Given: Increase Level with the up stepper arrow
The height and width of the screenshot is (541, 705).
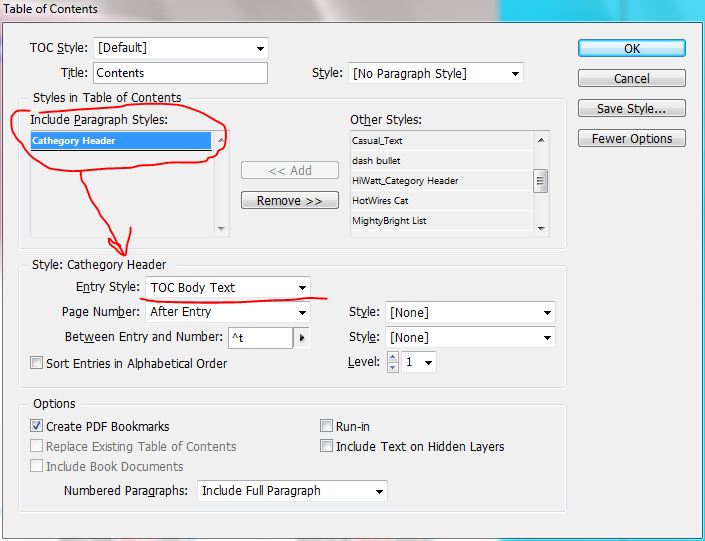Looking at the screenshot, I should tap(393, 357).
